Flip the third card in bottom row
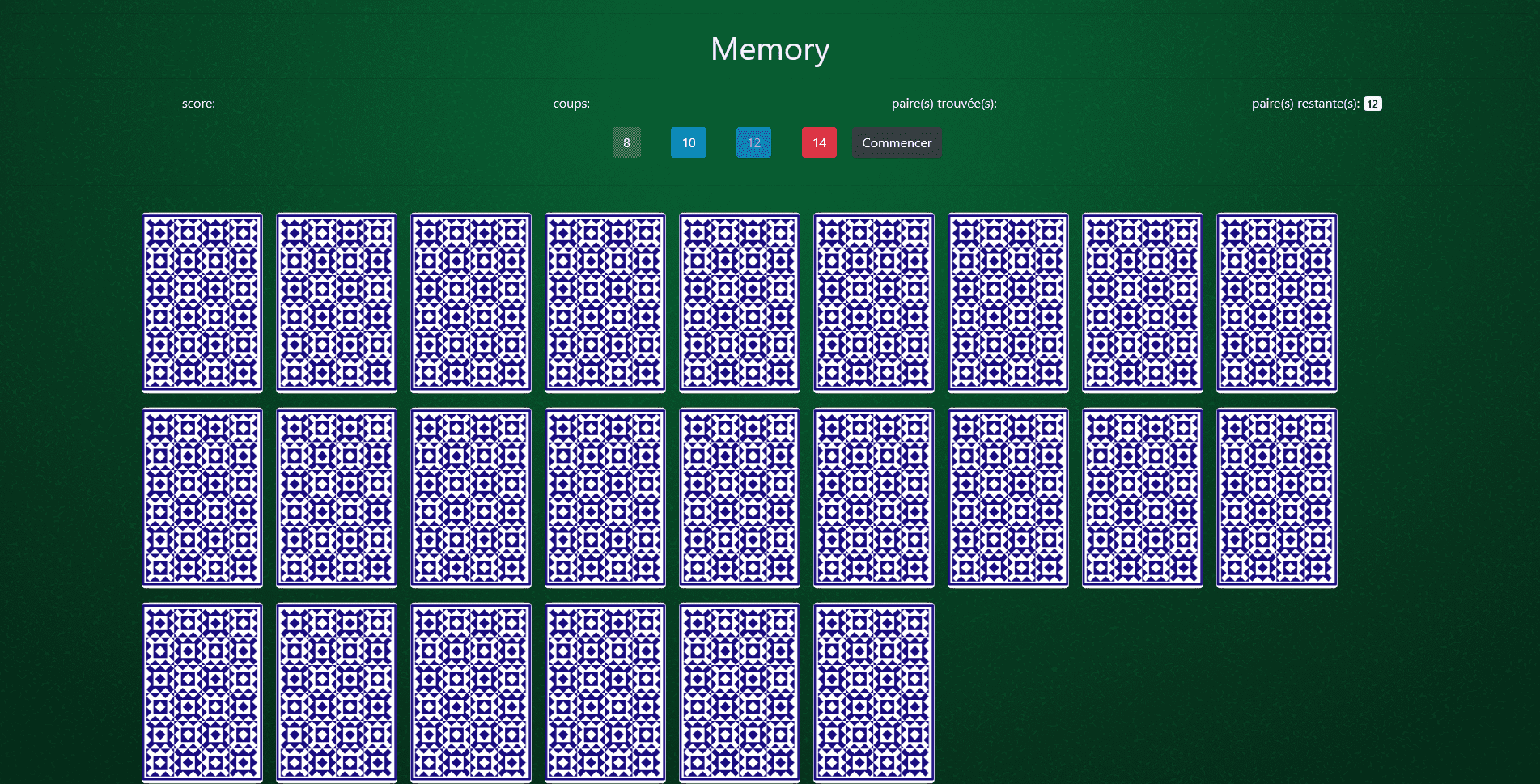1540x784 pixels. 471,693
